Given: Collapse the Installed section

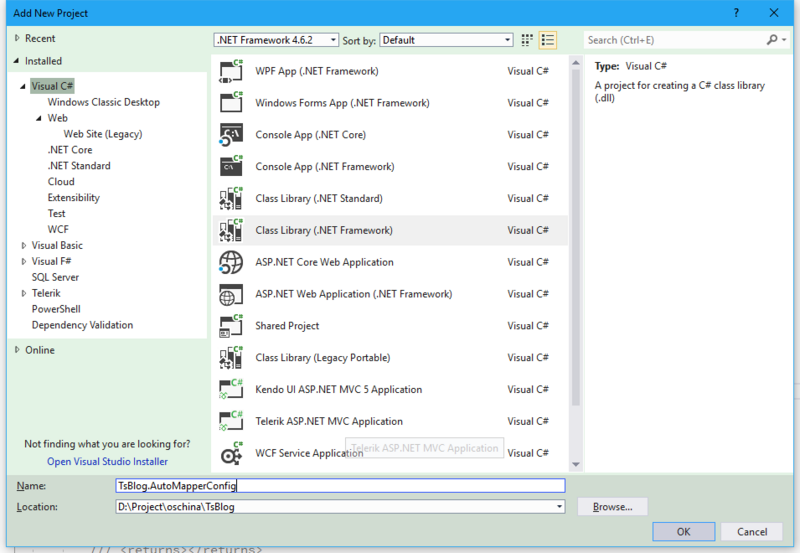Looking at the screenshot, I should (x=16, y=61).
